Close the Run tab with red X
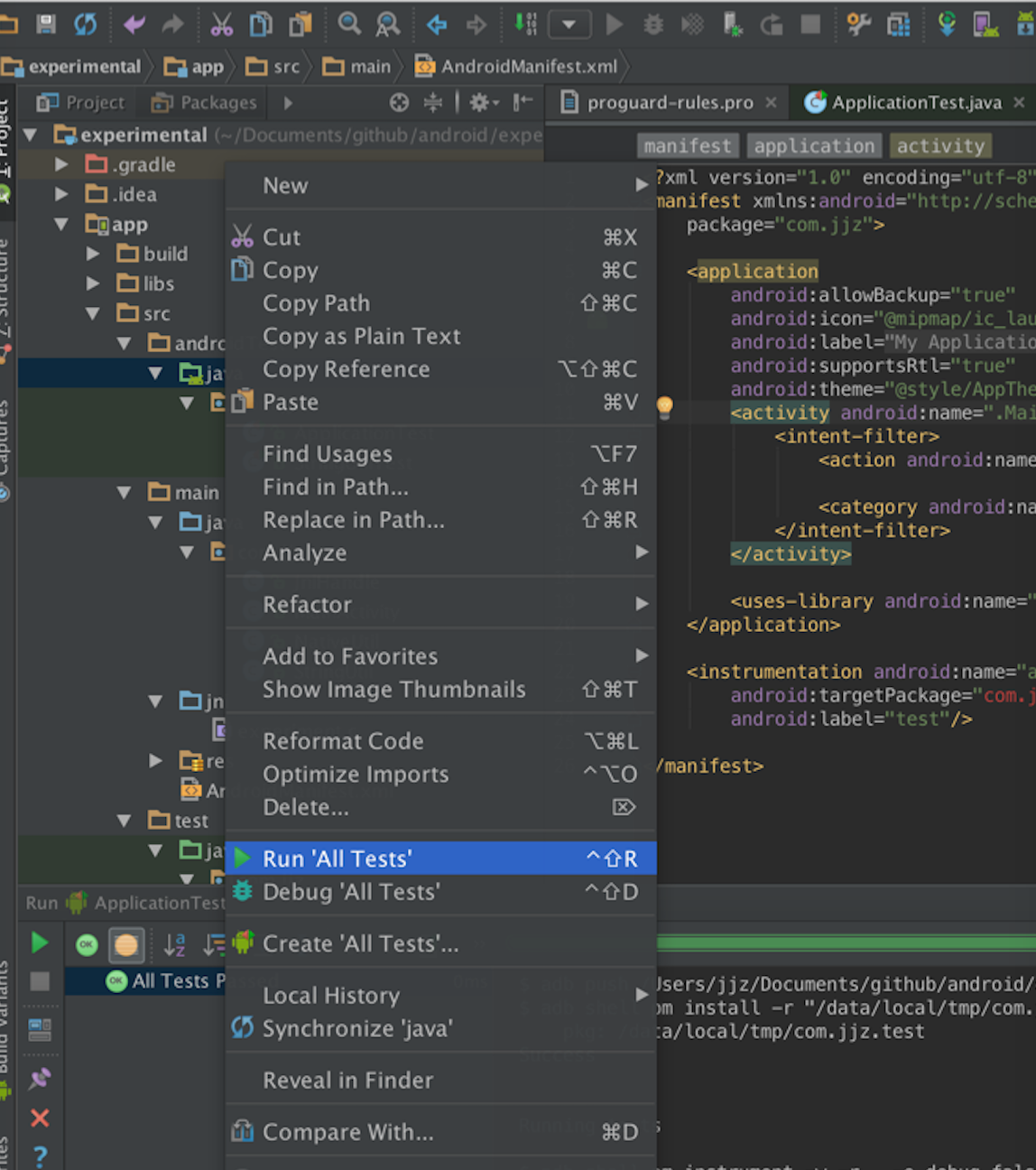1036x1170 pixels. (40, 1119)
